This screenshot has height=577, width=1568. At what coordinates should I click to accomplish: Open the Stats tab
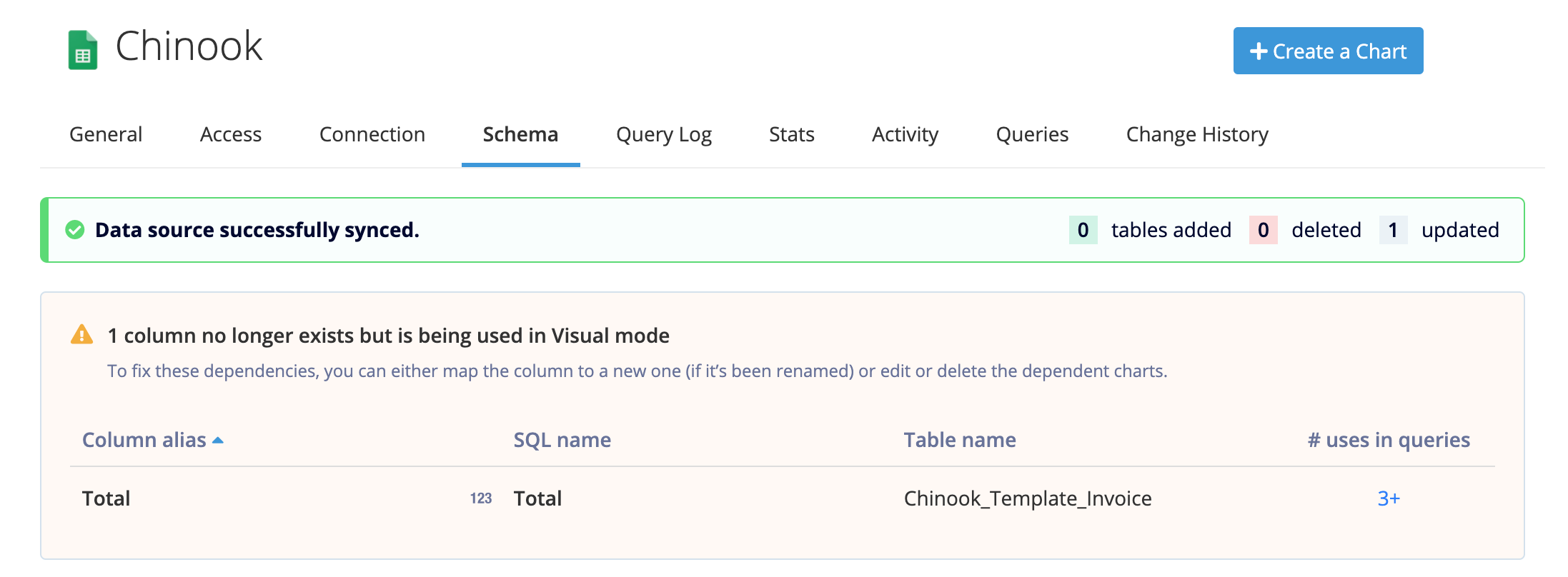click(792, 134)
